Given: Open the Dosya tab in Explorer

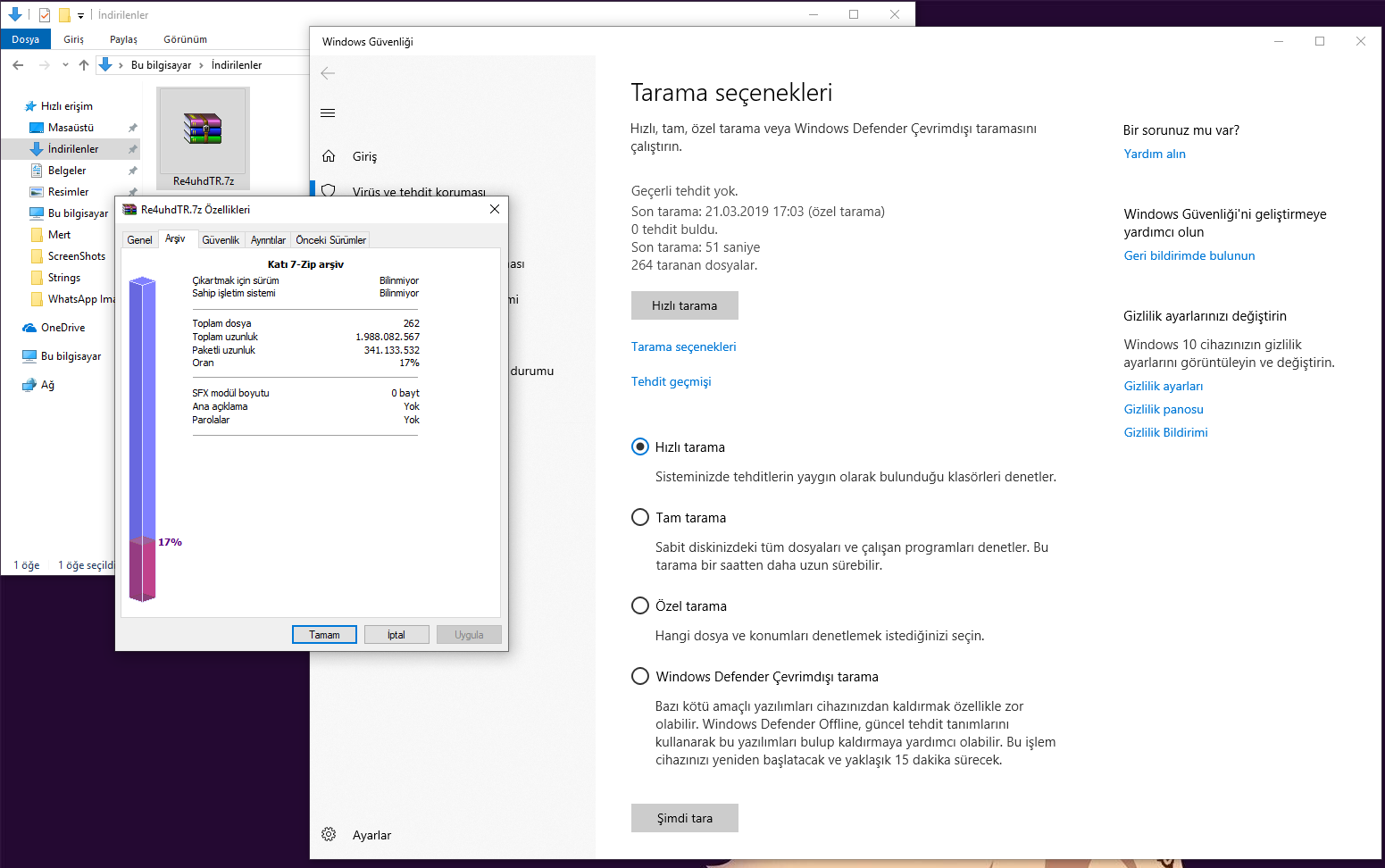Looking at the screenshot, I should click(x=25, y=39).
